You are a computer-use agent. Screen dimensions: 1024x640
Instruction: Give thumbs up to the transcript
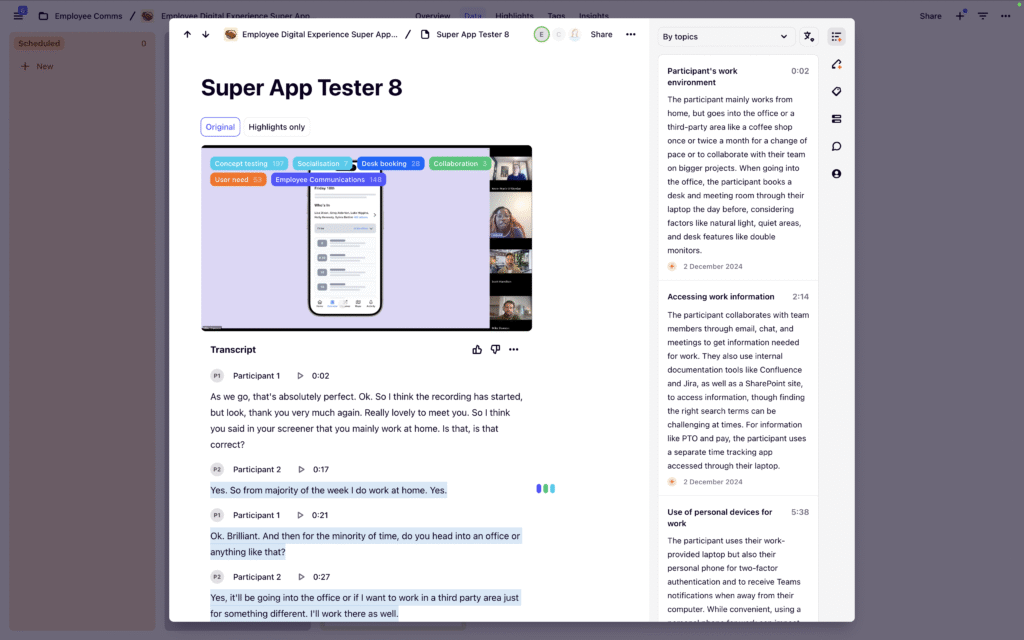click(477, 350)
